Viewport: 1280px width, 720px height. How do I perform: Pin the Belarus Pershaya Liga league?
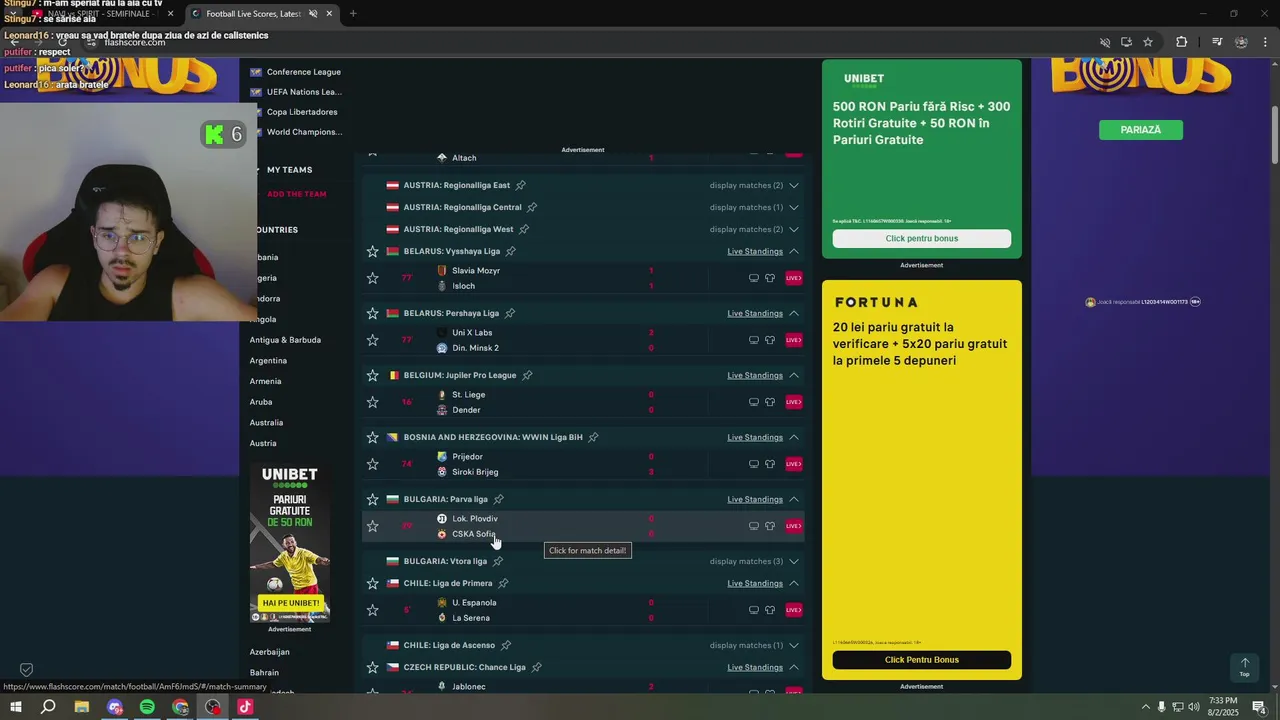509,313
